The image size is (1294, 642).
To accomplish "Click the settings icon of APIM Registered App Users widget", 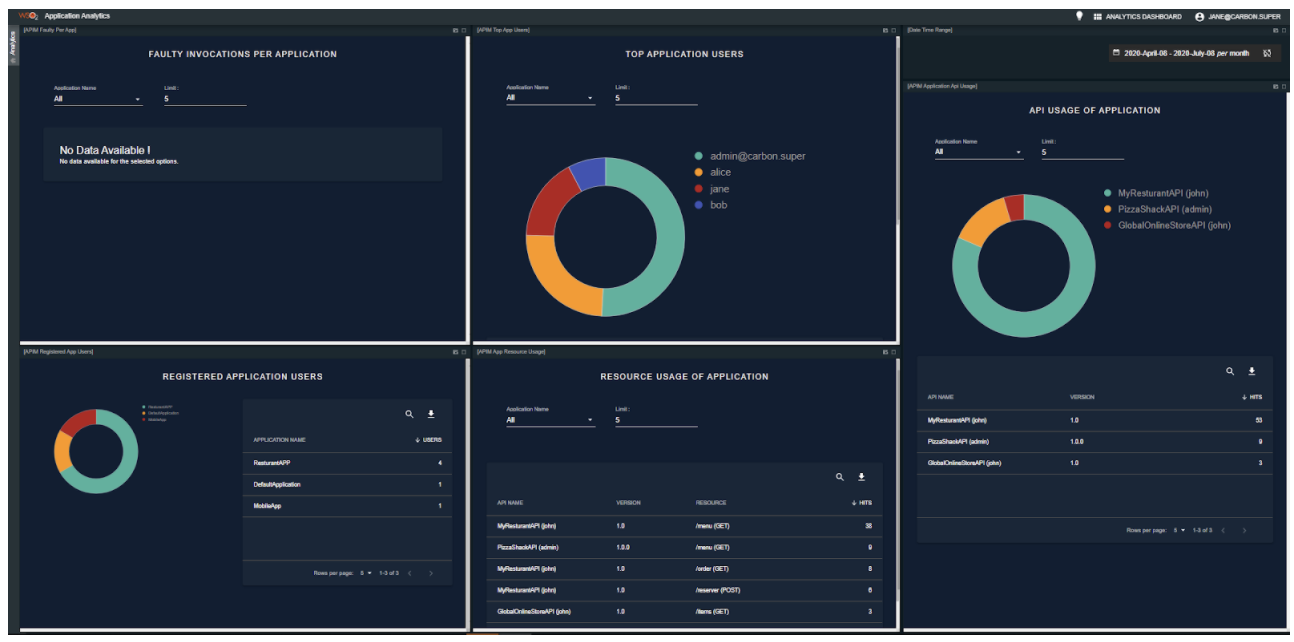I will pyautogui.click(x=455, y=352).
